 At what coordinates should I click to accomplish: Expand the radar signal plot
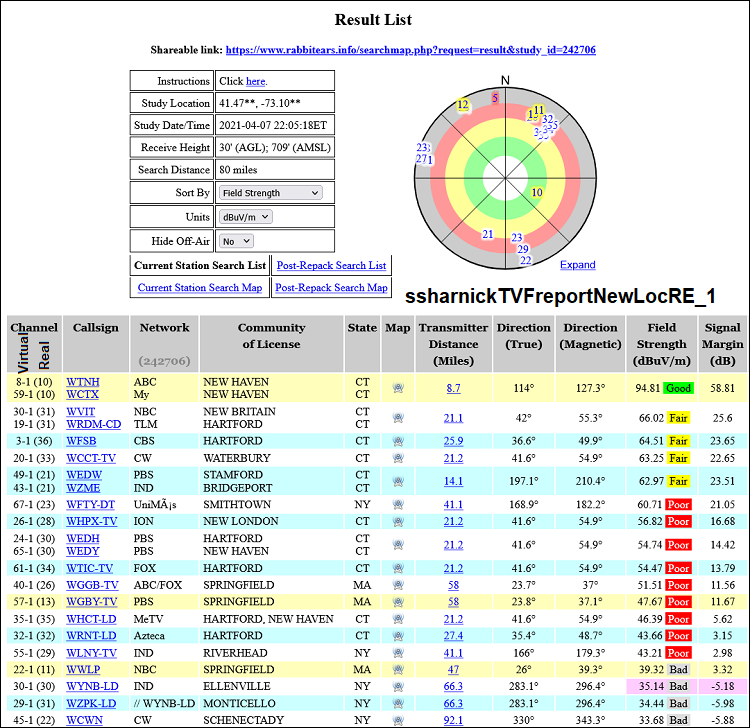coord(577,265)
